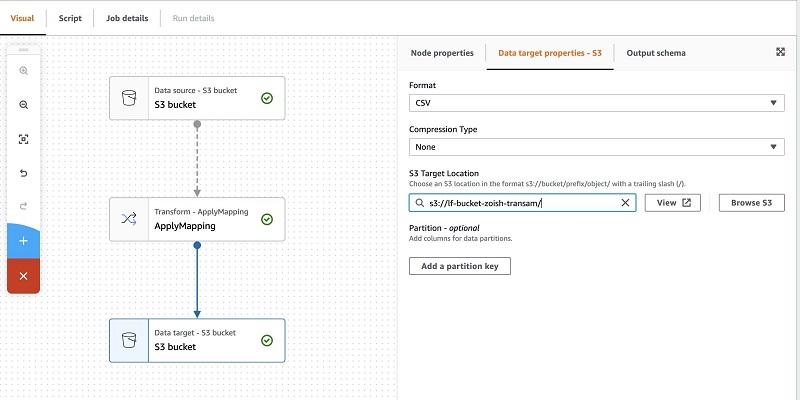Switch to the Script tab
The image size is (800, 400).
tap(70, 18)
